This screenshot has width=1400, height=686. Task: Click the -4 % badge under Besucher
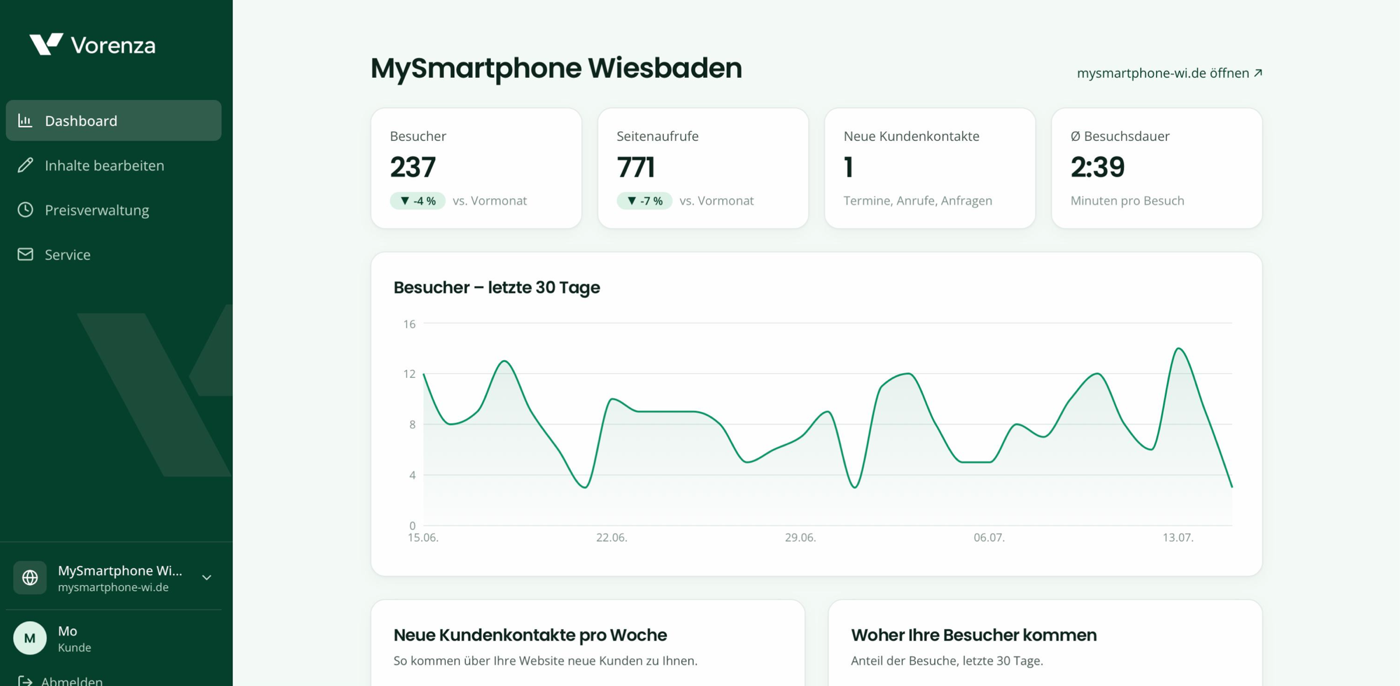point(418,201)
